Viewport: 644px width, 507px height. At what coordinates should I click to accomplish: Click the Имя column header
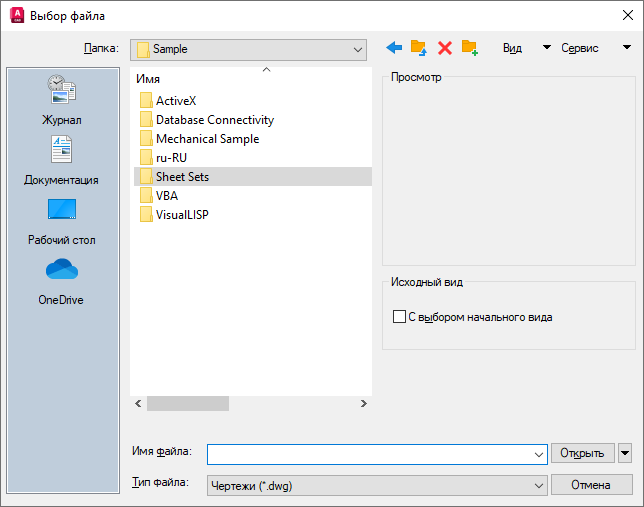[148, 79]
